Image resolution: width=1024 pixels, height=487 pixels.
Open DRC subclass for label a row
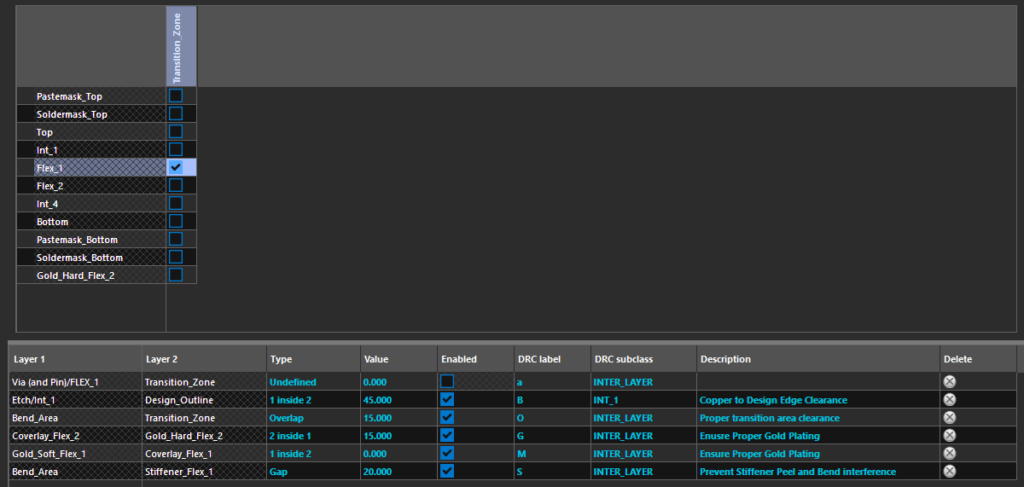(x=643, y=382)
